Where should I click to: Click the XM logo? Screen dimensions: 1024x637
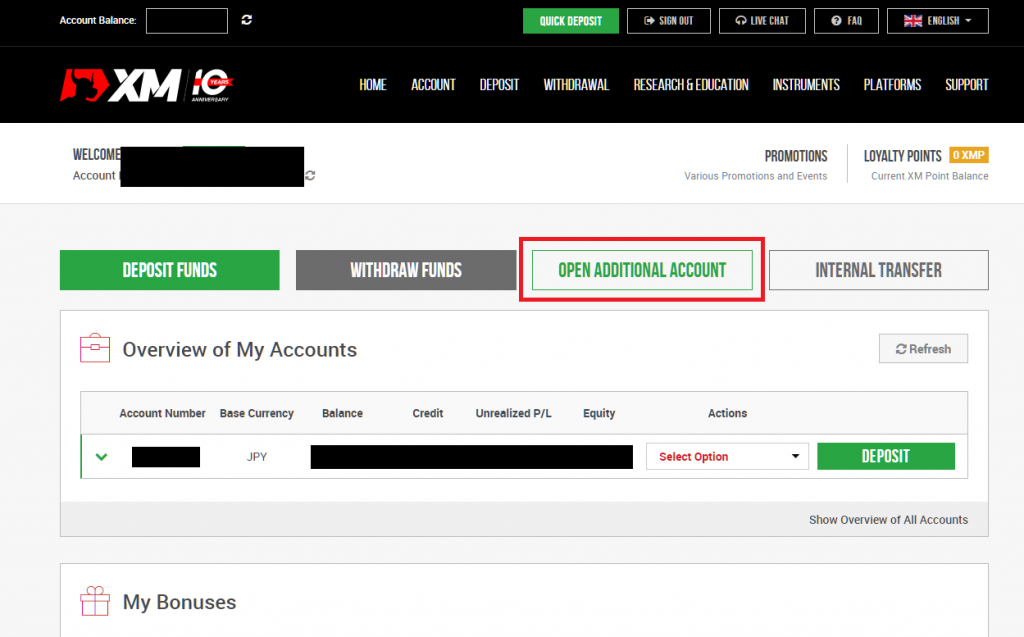pos(148,86)
